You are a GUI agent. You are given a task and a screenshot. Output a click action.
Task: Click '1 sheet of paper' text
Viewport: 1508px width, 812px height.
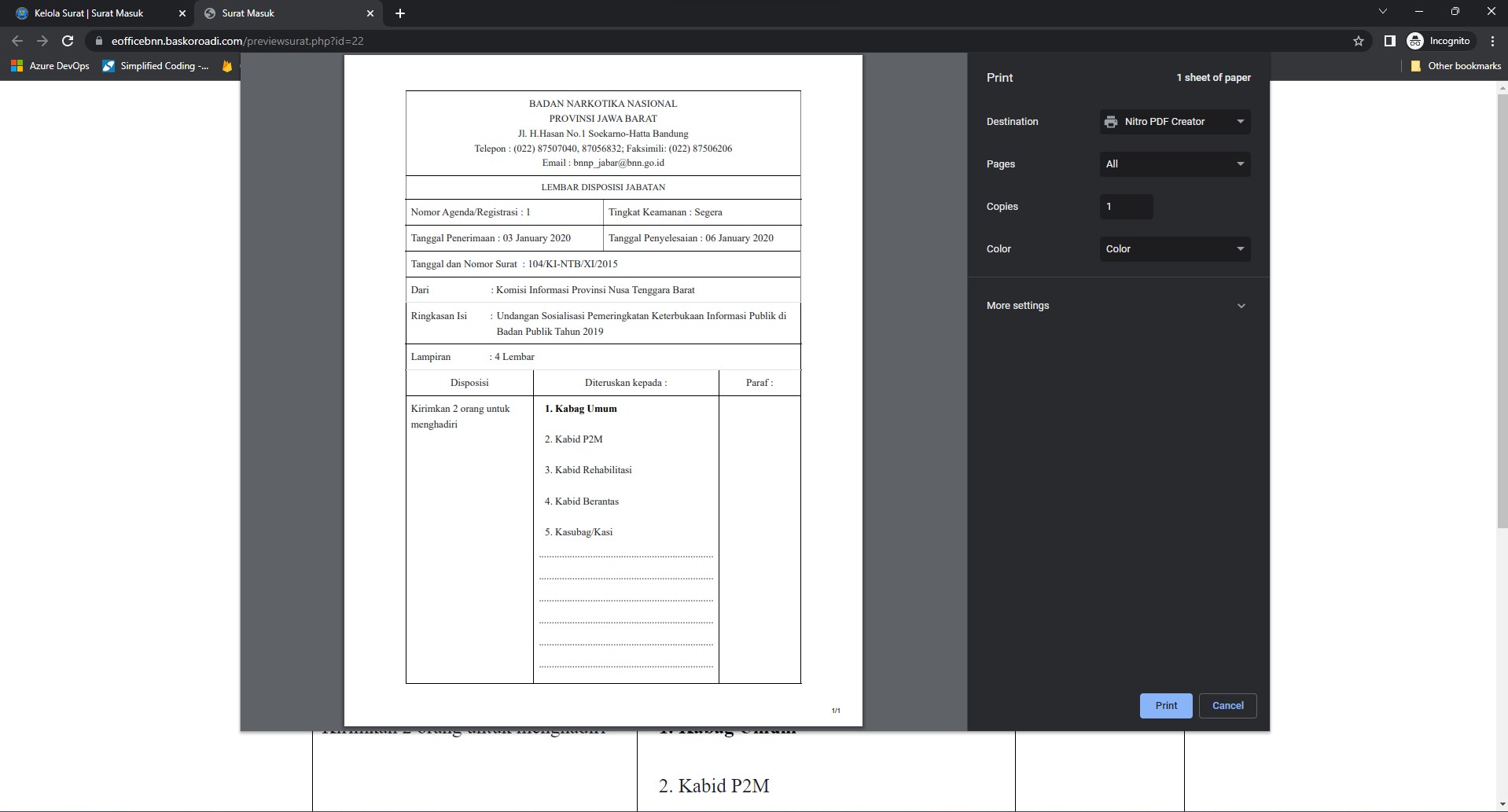[1213, 78]
